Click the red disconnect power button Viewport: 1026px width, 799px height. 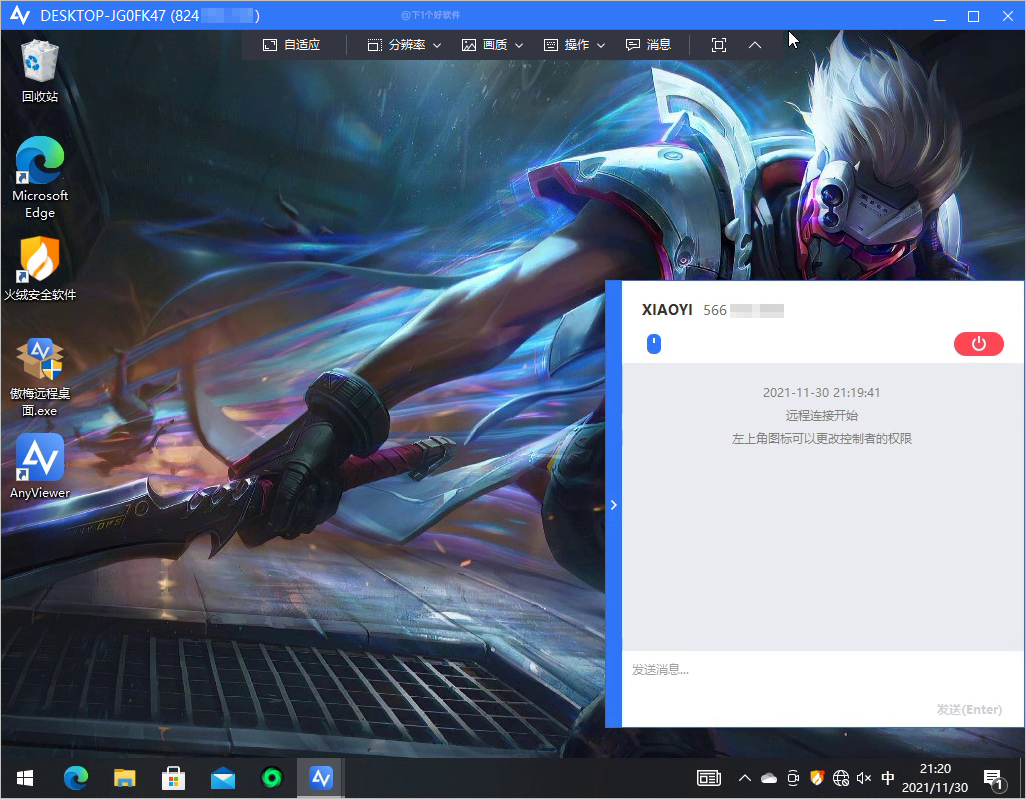(x=978, y=344)
